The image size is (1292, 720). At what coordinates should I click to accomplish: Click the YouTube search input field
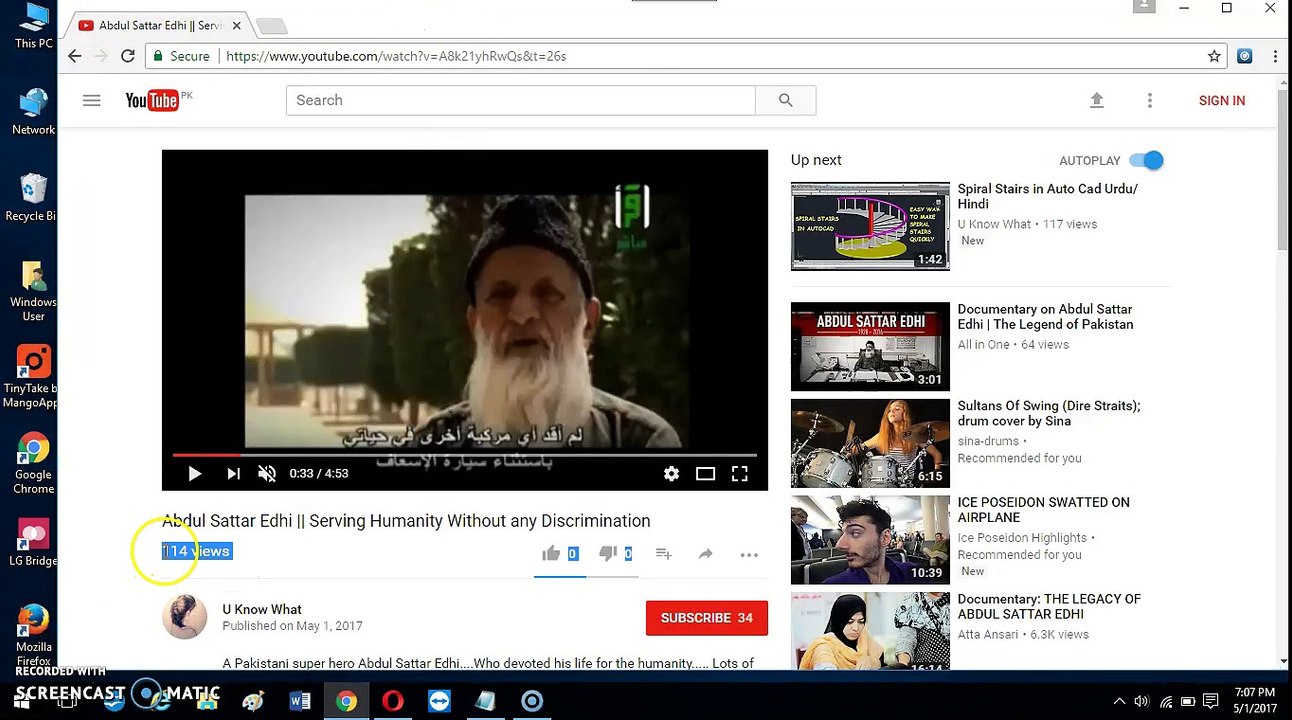click(x=521, y=100)
